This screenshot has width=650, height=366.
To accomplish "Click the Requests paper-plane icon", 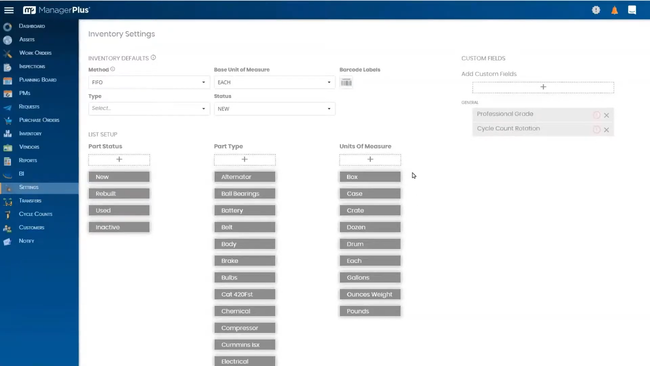I will click(7, 107).
